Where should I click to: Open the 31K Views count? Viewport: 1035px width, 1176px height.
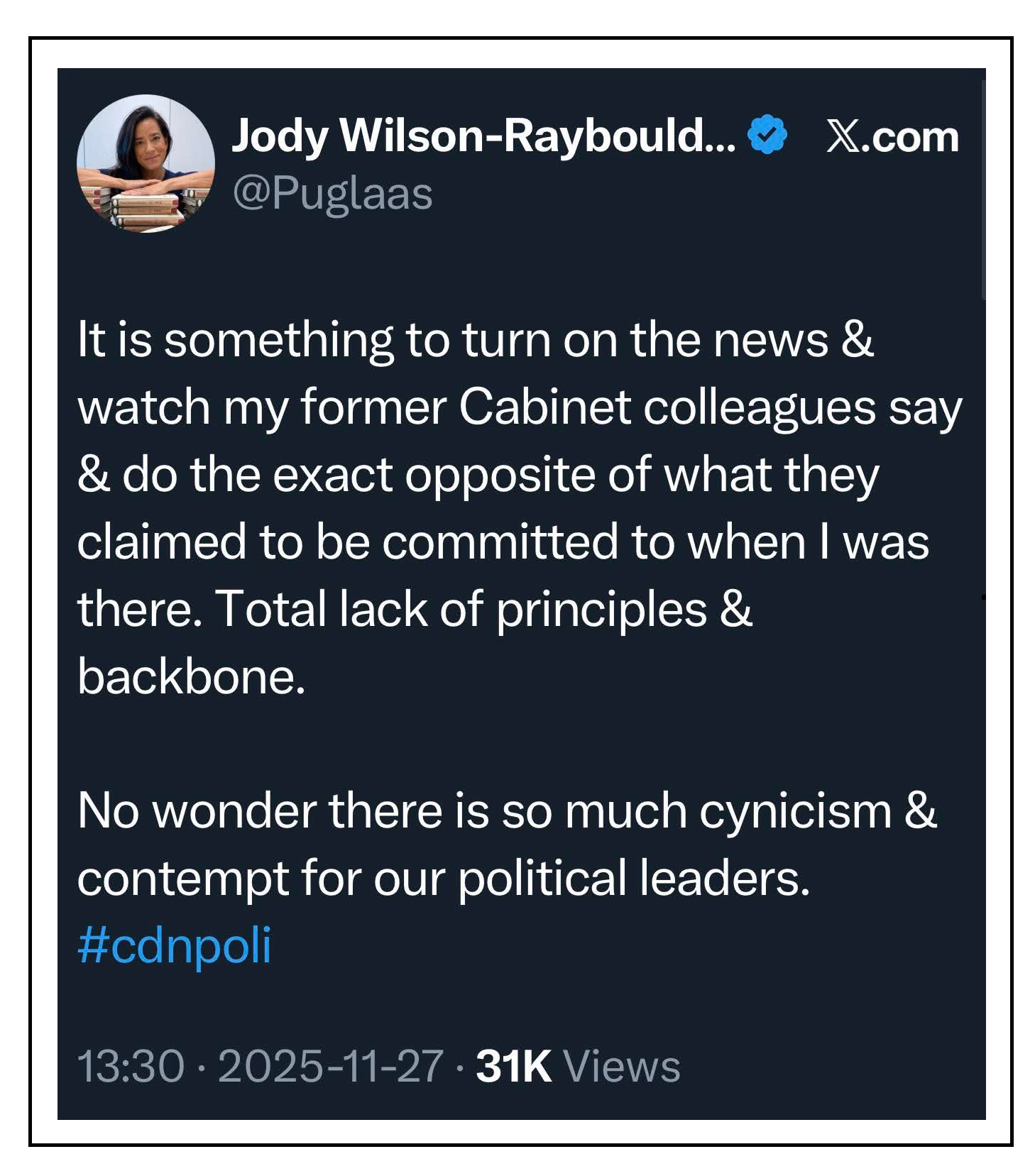coord(578,1065)
